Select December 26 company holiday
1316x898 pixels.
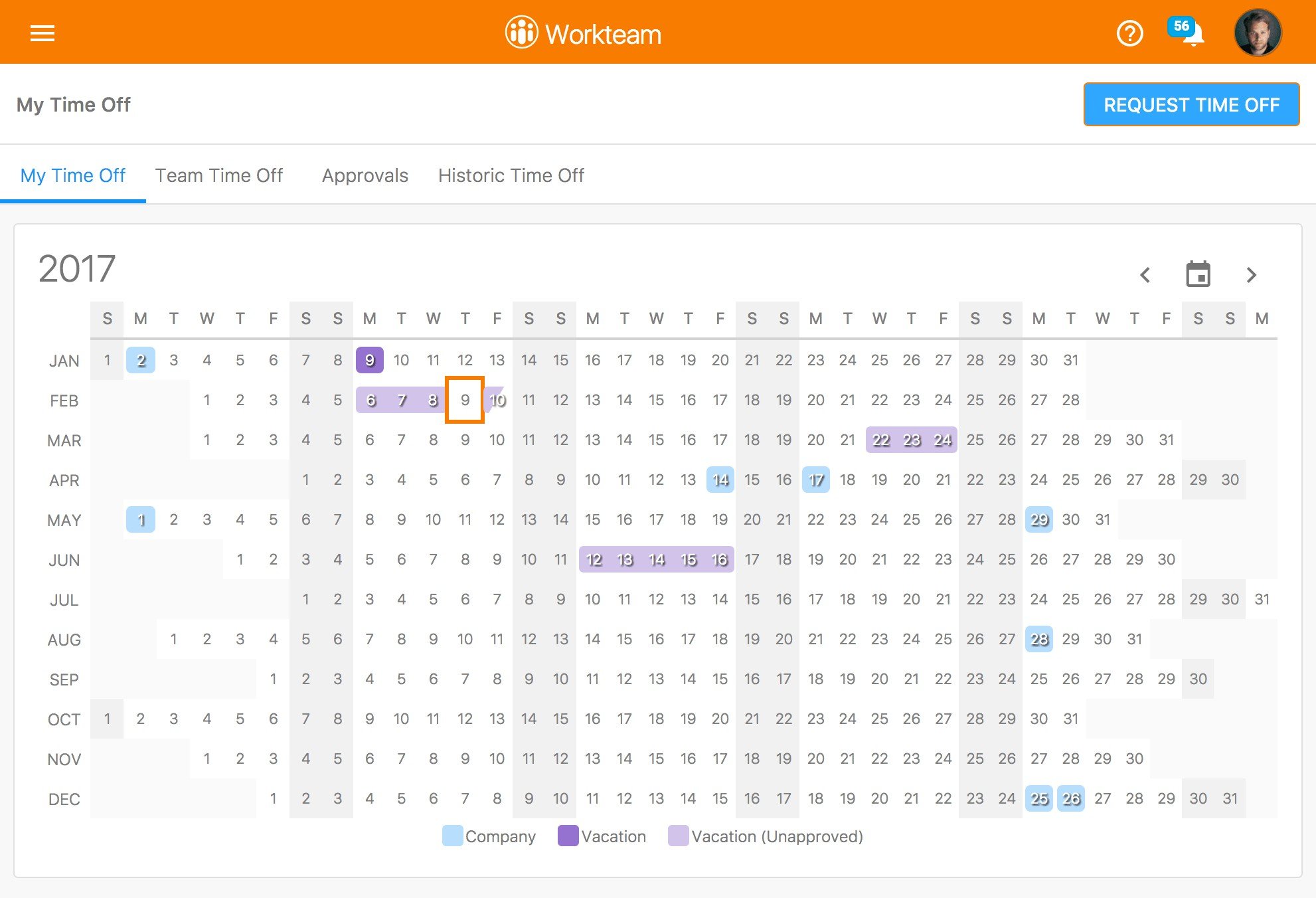click(x=1071, y=798)
